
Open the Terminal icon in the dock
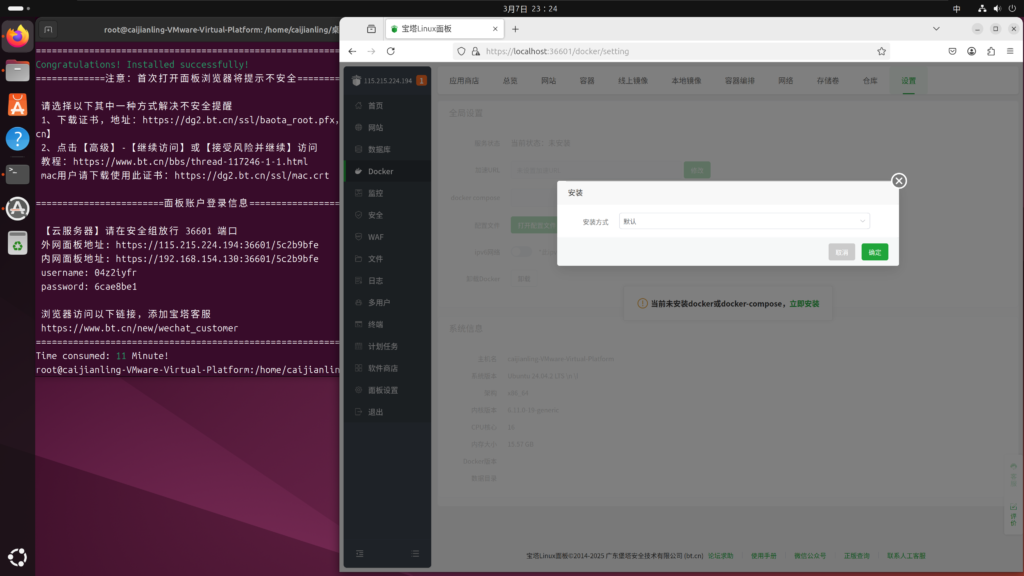[x=18, y=174]
